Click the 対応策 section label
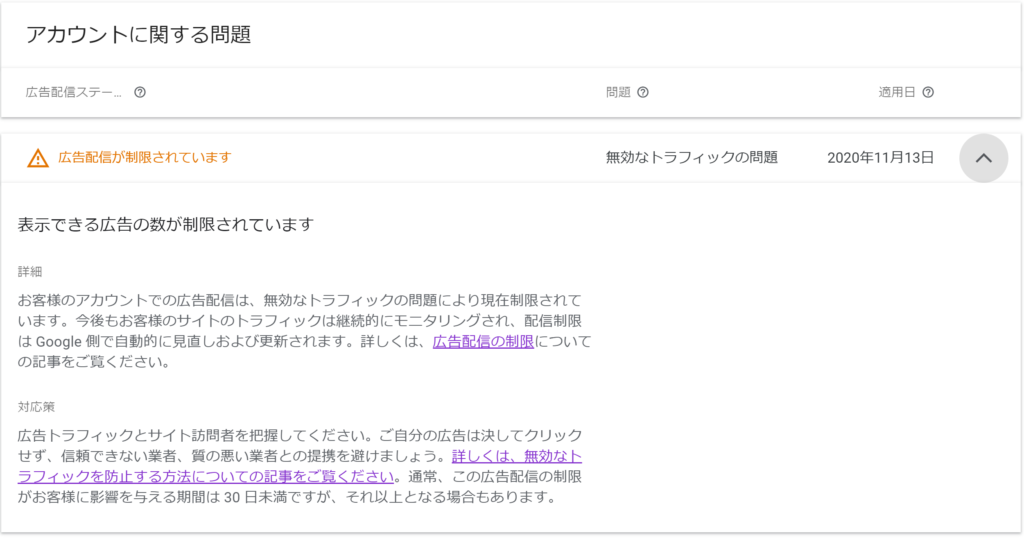The height and width of the screenshot is (538, 1024). tap(37, 407)
